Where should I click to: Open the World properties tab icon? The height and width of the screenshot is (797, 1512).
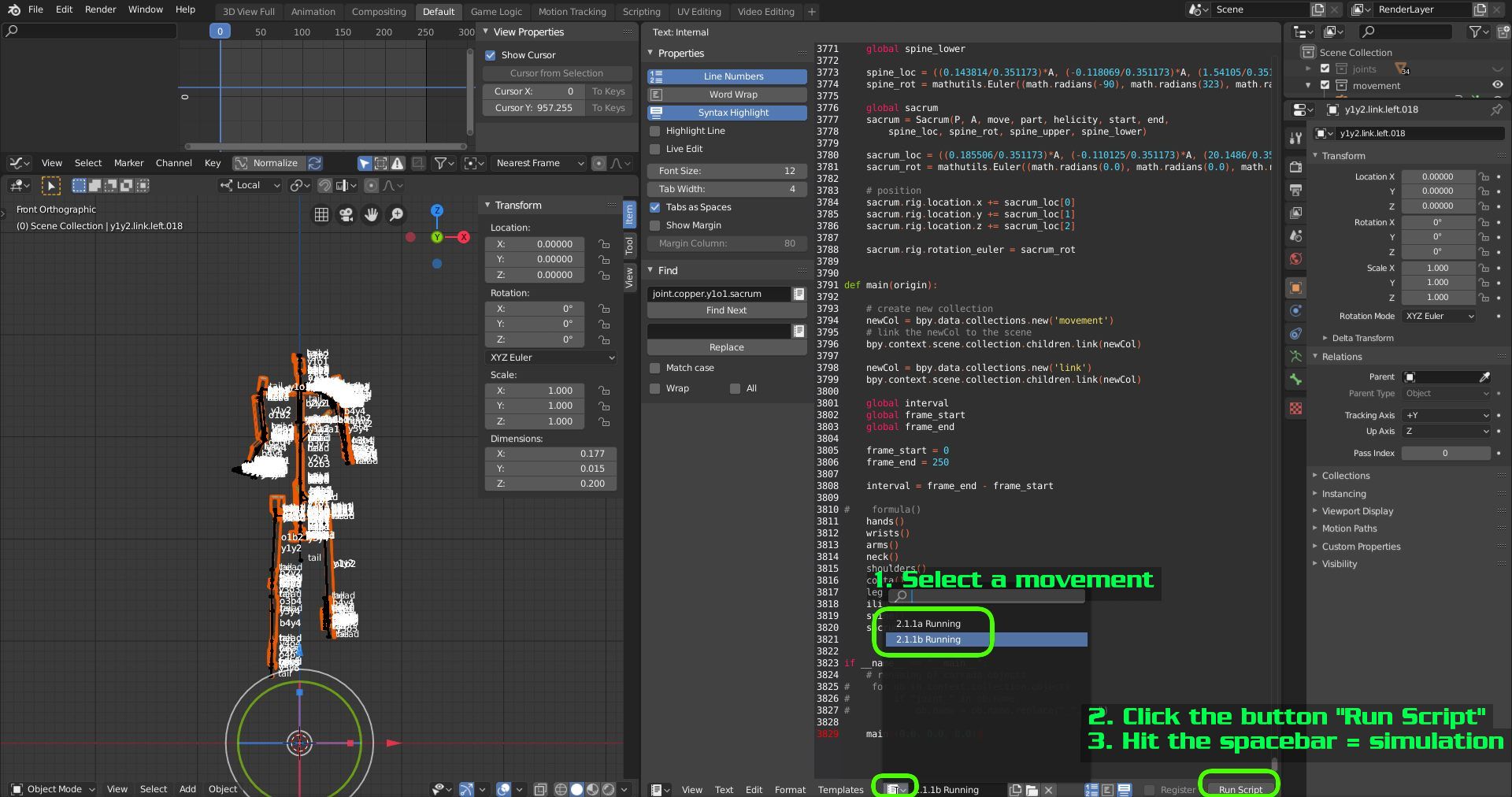pyautogui.click(x=1295, y=259)
